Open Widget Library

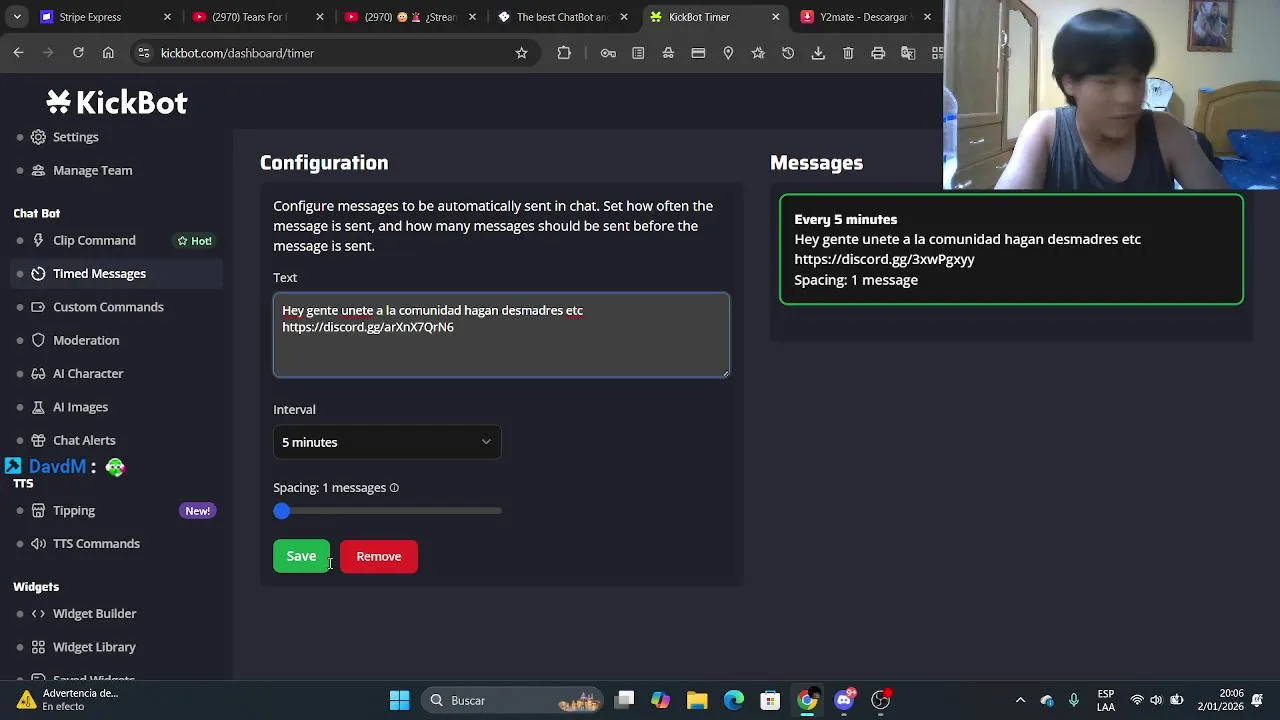[94, 647]
